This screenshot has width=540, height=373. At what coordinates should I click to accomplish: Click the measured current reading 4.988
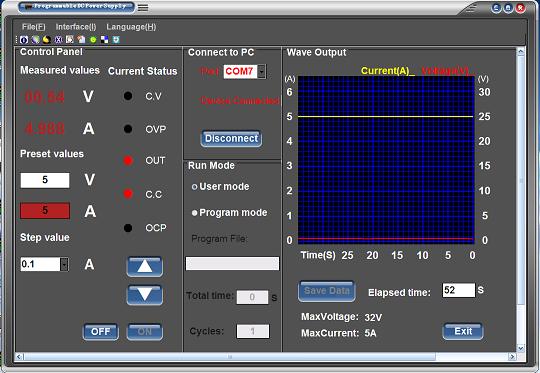point(45,129)
